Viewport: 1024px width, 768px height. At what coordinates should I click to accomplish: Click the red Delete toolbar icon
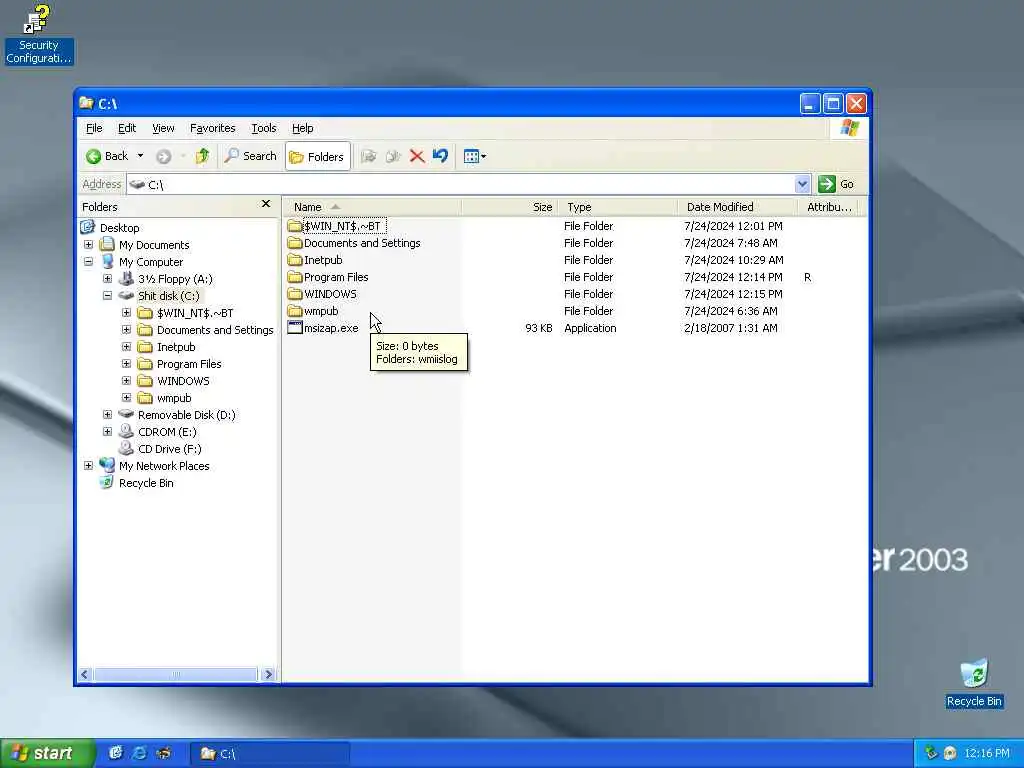tap(417, 156)
